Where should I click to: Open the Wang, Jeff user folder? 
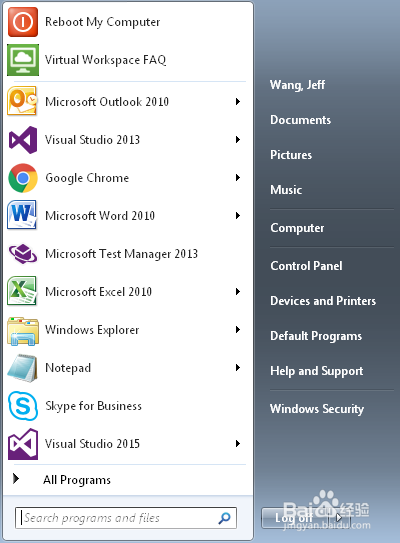[297, 85]
